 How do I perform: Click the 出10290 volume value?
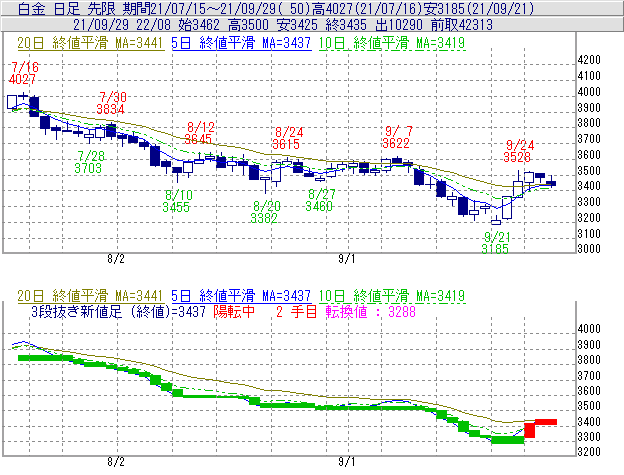399,25
